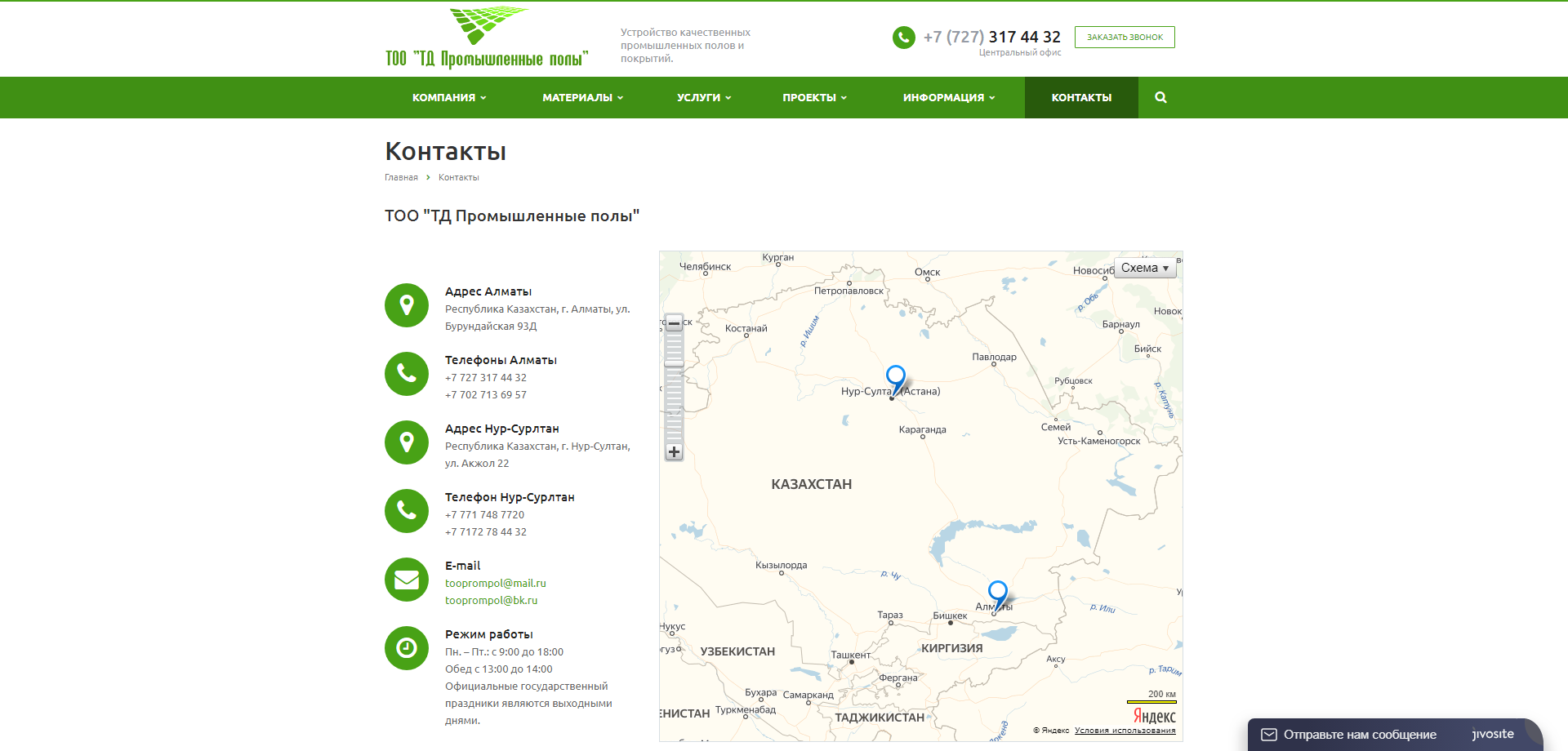Click the E-mail envelope icon
This screenshot has width=1568, height=751.
pyautogui.click(x=407, y=580)
